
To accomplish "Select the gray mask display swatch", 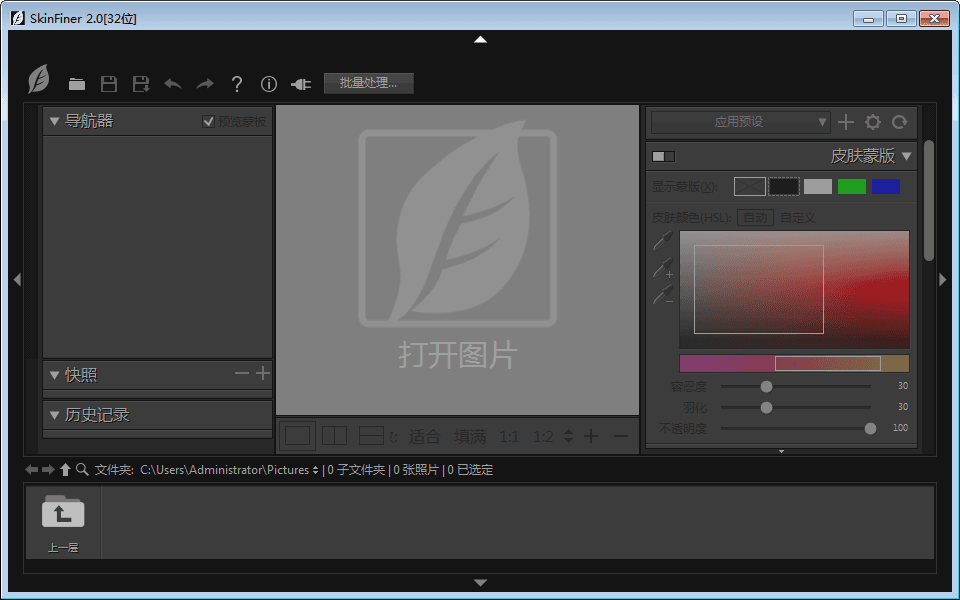I will tap(818, 186).
